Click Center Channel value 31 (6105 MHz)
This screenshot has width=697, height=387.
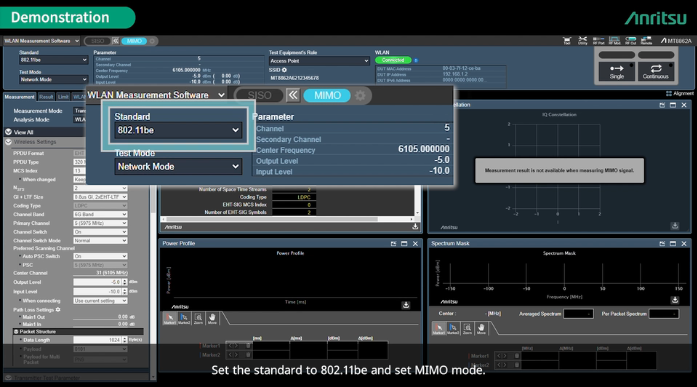point(112,273)
